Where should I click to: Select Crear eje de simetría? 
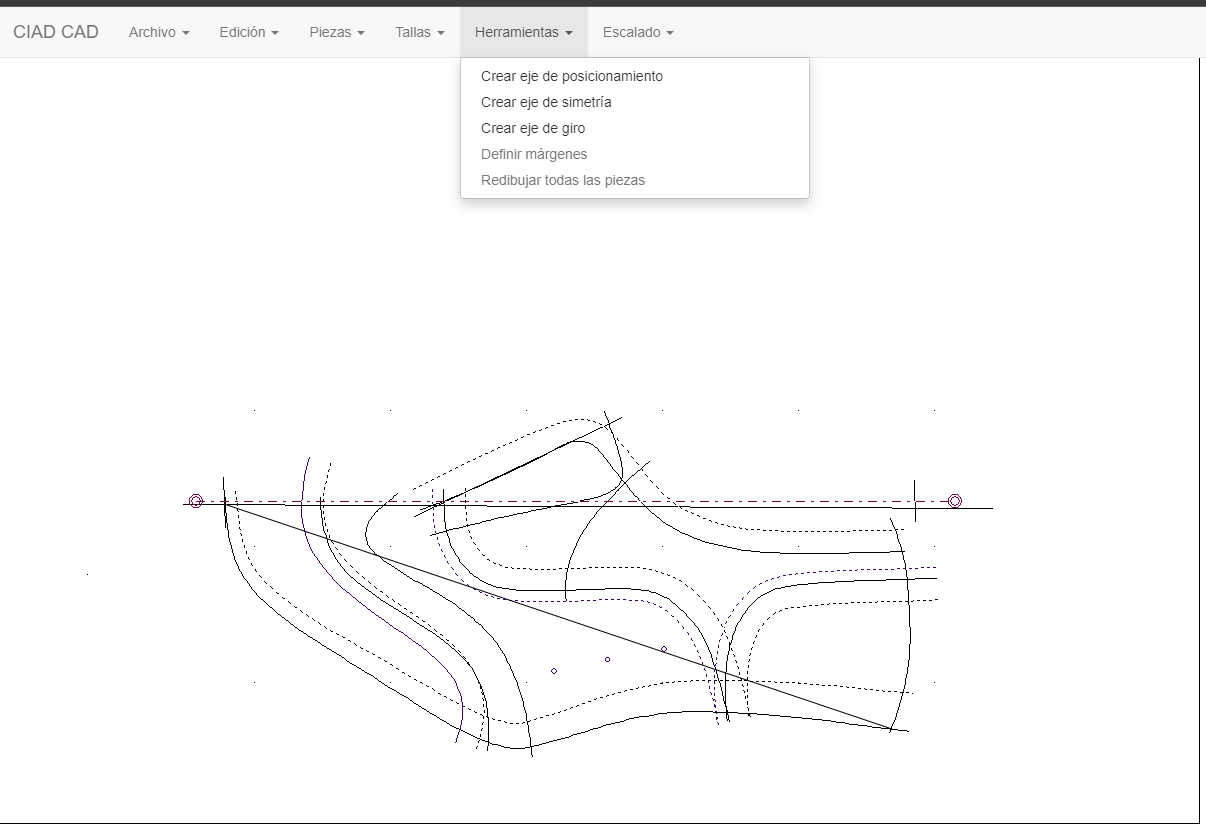635,102
